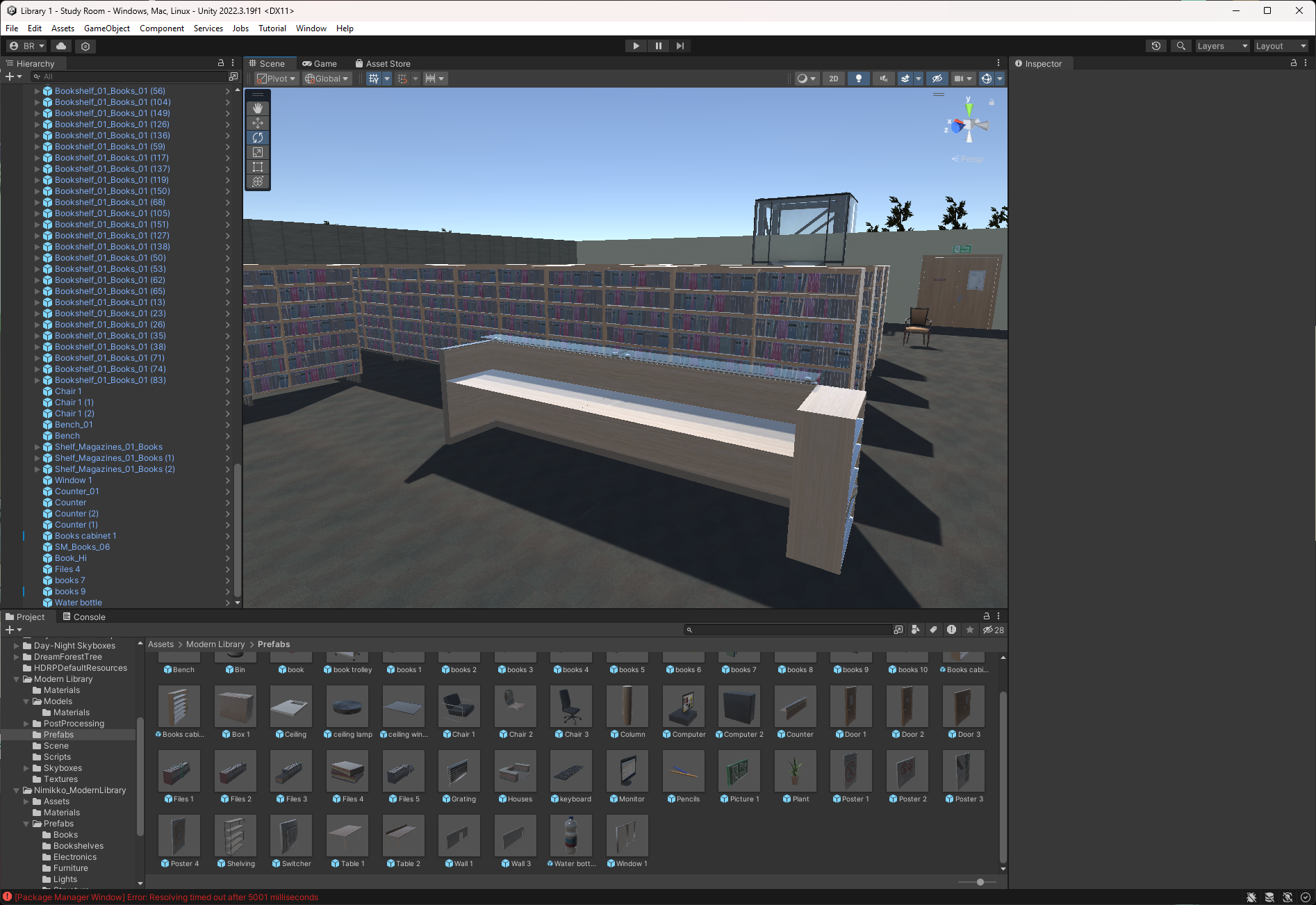This screenshot has height=905, width=1316.
Task: Search by type in the Project panel
Action: click(916, 630)
